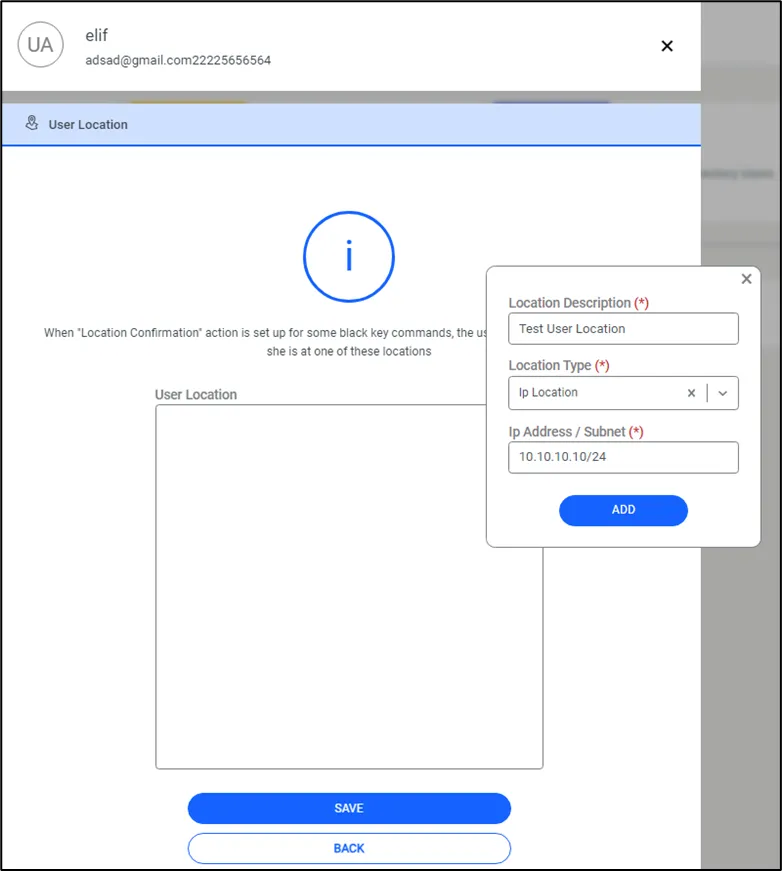Click the BACK button
The height and width of the screenshot is (871, 782).
click(x=349, y=848)
